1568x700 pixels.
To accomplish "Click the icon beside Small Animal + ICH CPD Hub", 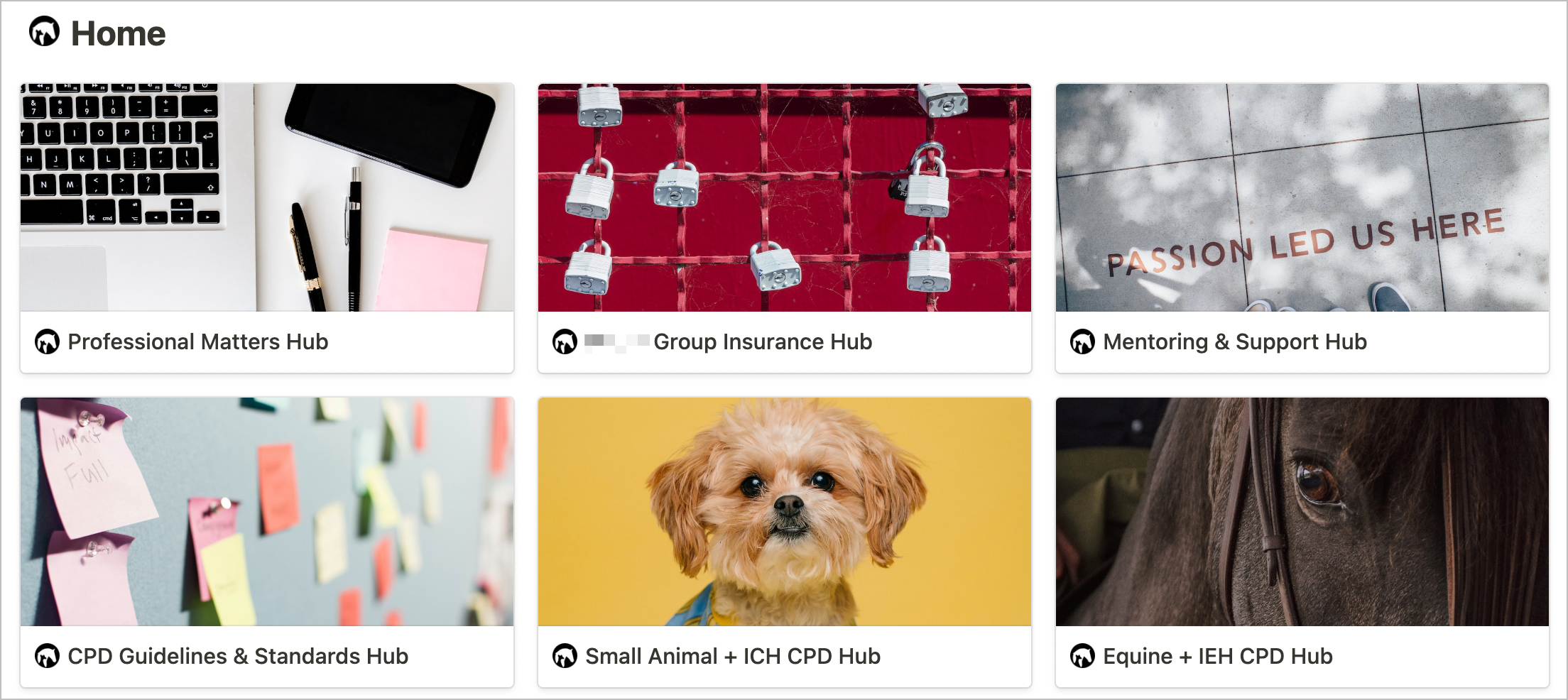I will tap(565, 656).
